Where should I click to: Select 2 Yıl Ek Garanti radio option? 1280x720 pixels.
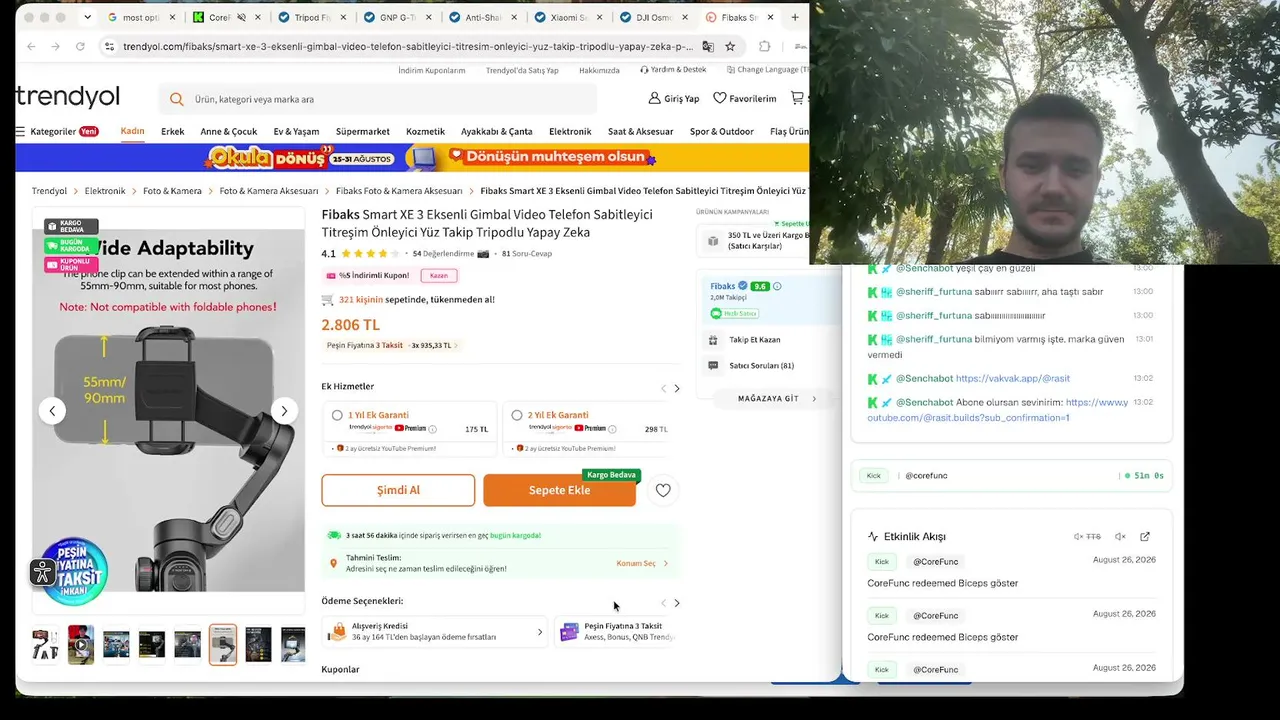pyautogui.click(x=516, y=415)
